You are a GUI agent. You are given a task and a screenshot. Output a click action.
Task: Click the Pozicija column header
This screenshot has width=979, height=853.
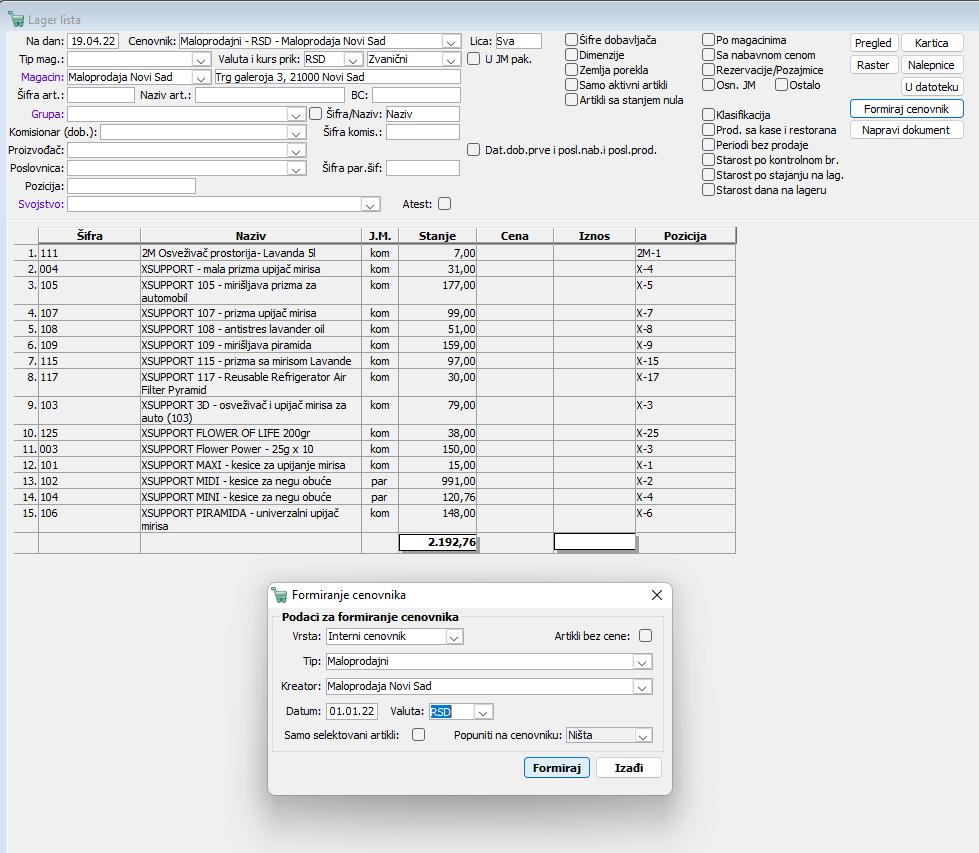pyautogui.click(x=686, y=236)
